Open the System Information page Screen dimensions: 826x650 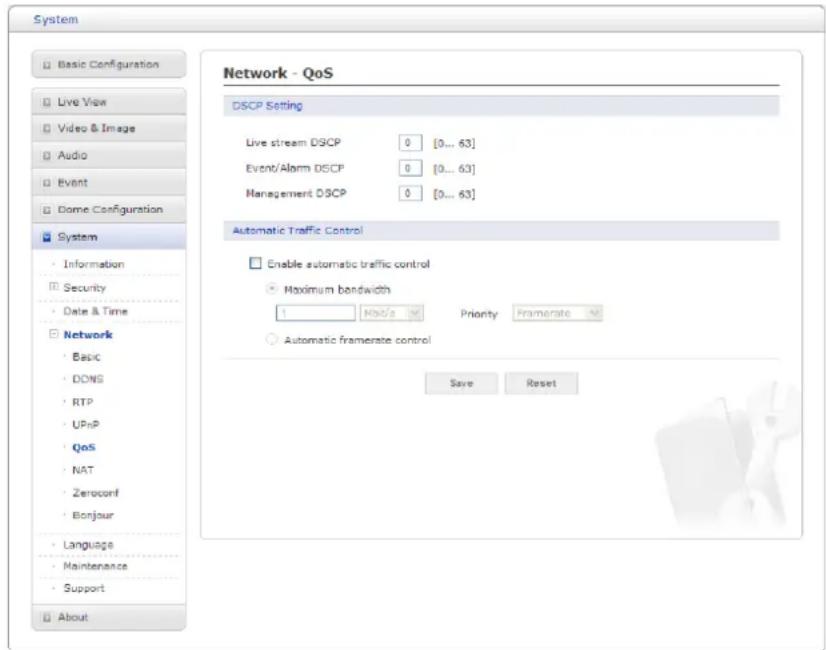tap(94, 264)
